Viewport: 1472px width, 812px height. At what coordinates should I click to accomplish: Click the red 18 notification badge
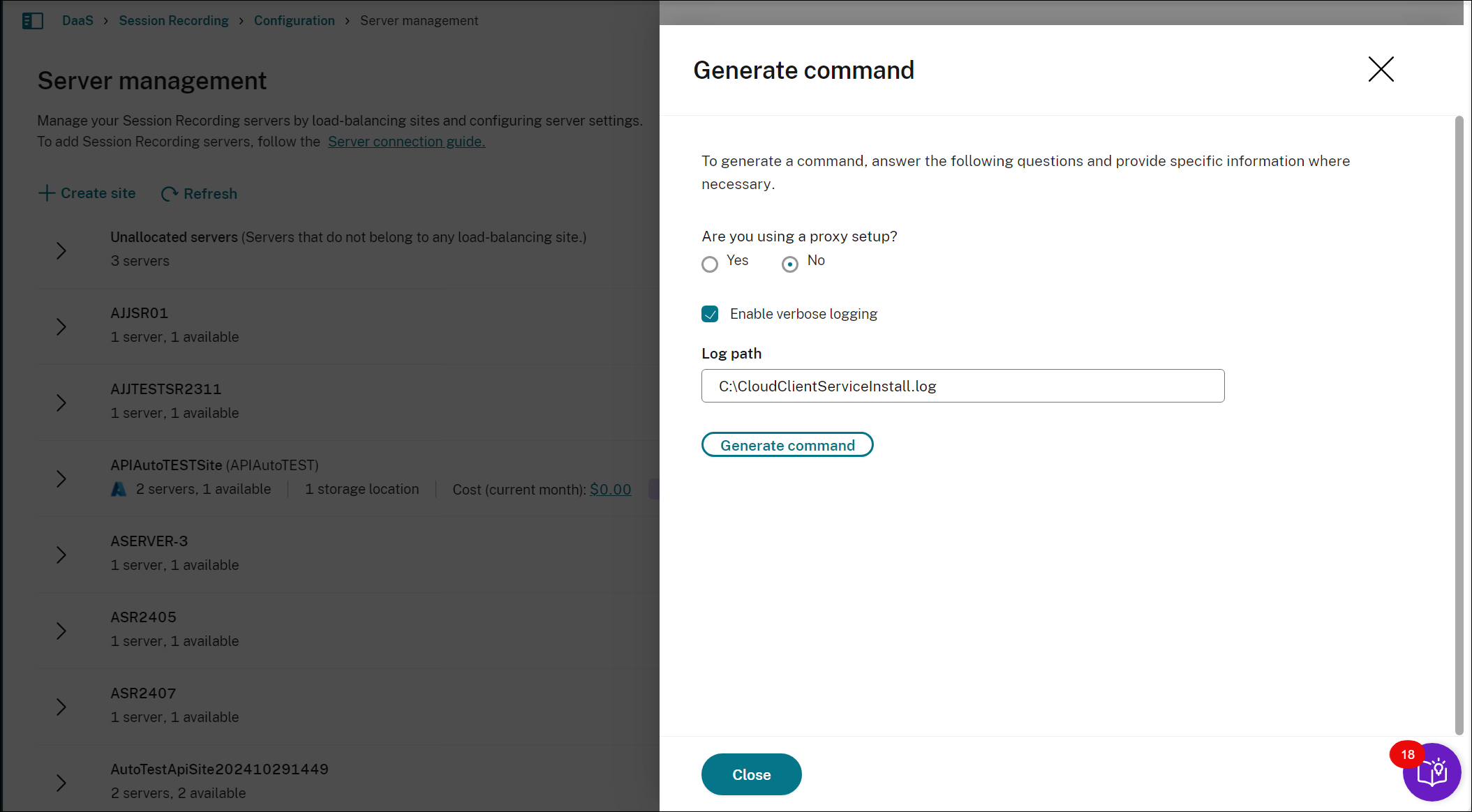(x=1406, y=754)
